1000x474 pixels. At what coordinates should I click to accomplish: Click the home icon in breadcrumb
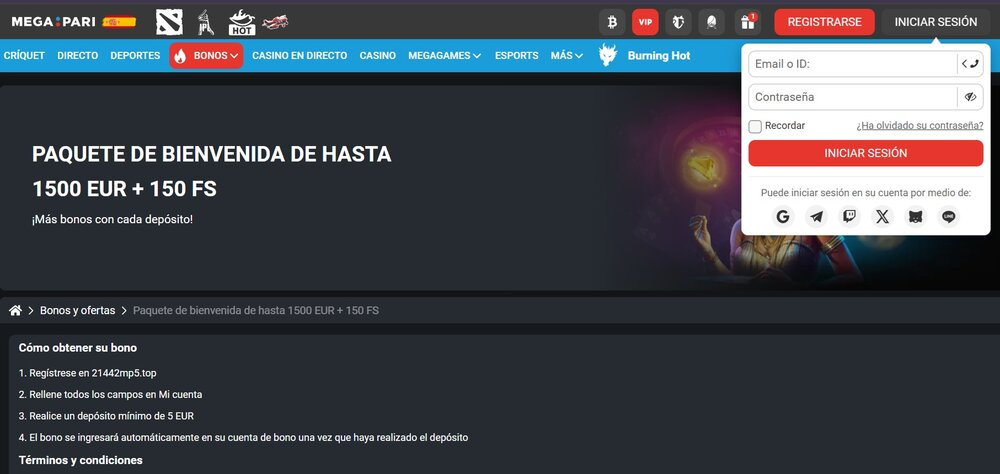pos(15,311)
